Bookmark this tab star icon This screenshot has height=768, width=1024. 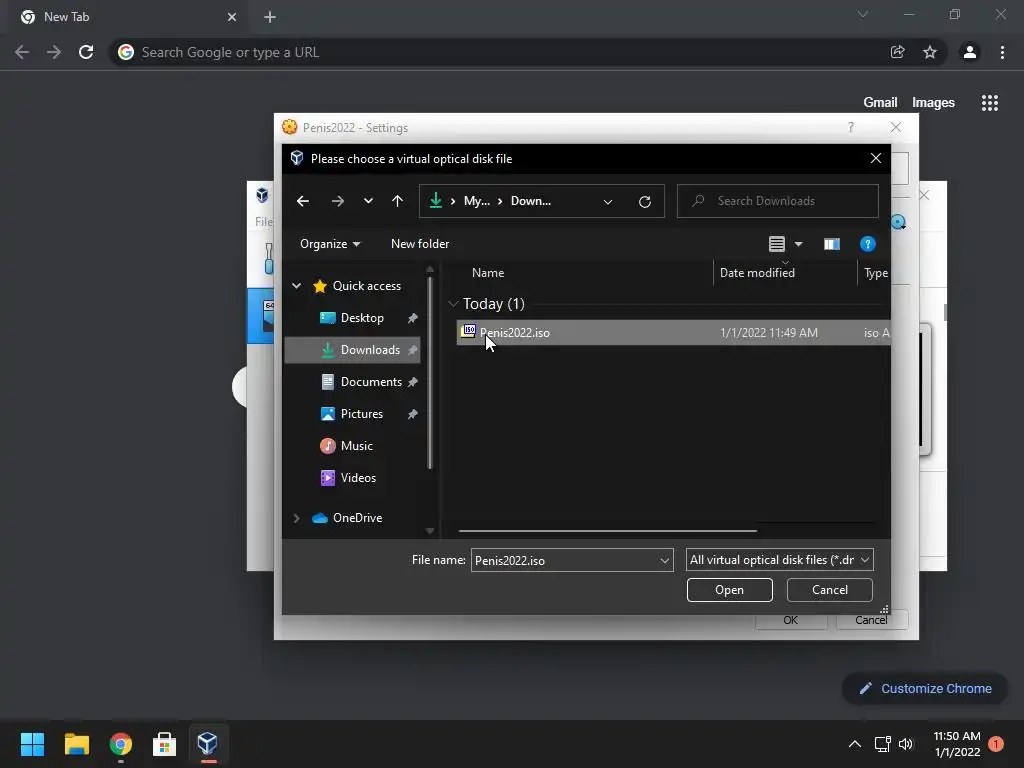[930, 52]
